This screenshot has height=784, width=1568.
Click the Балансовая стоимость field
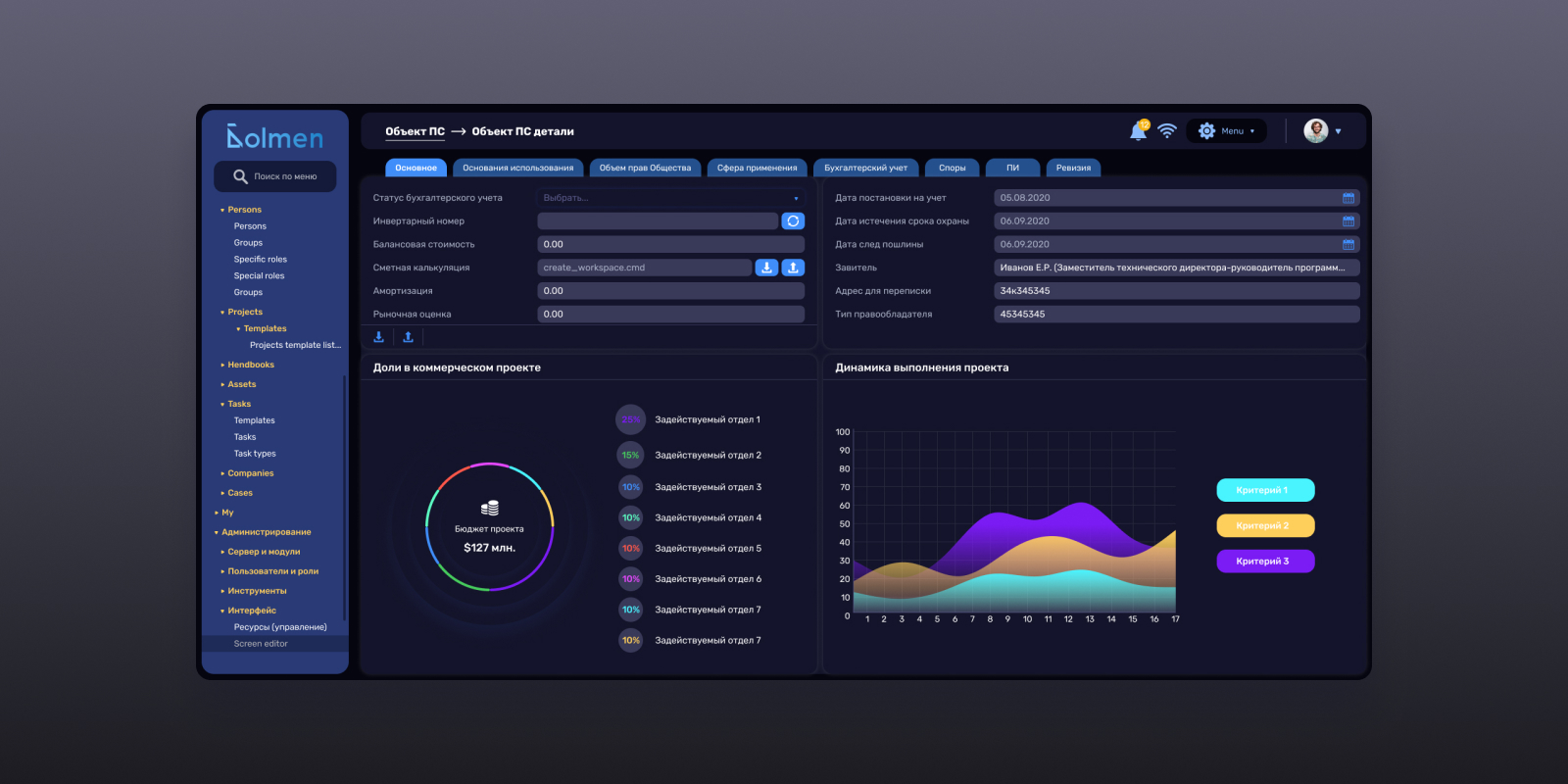(671, 244)
